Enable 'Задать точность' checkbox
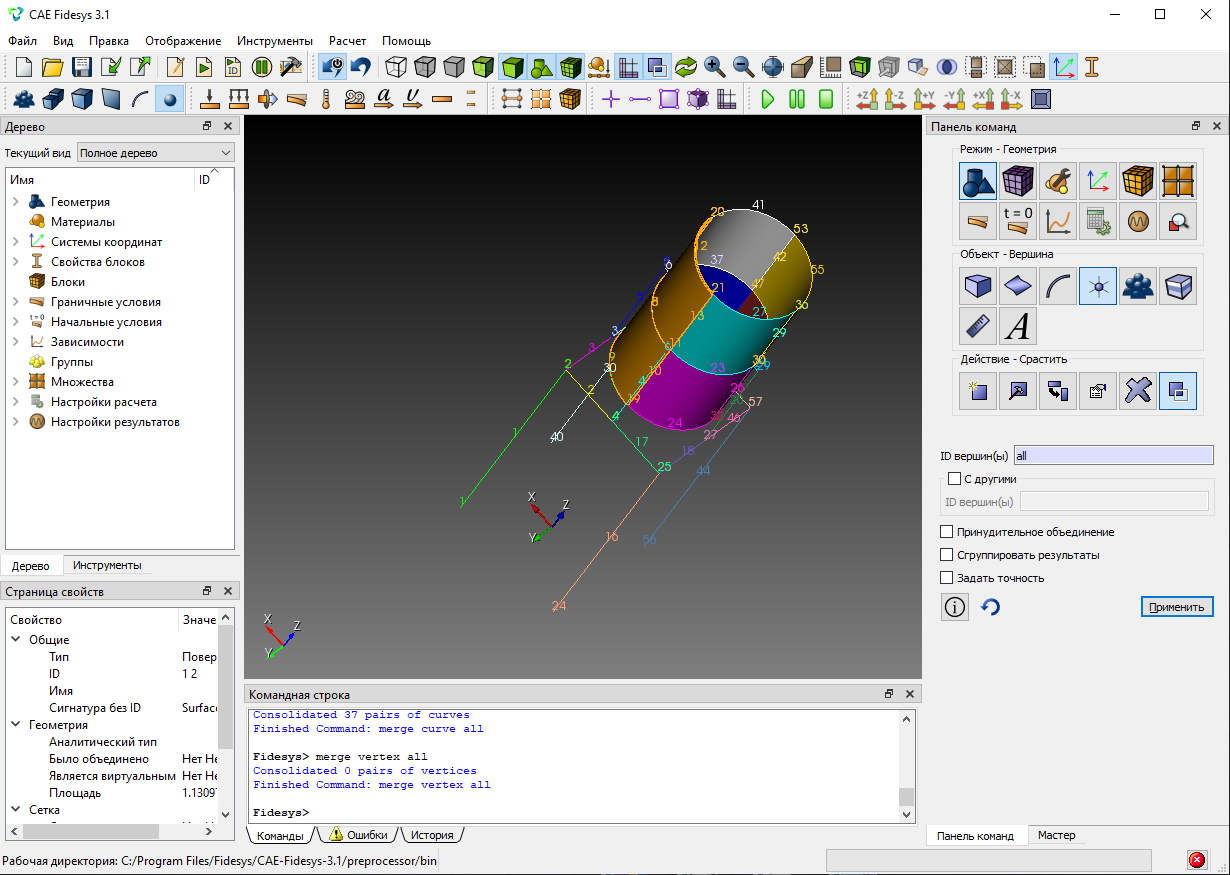 (947, 578)
